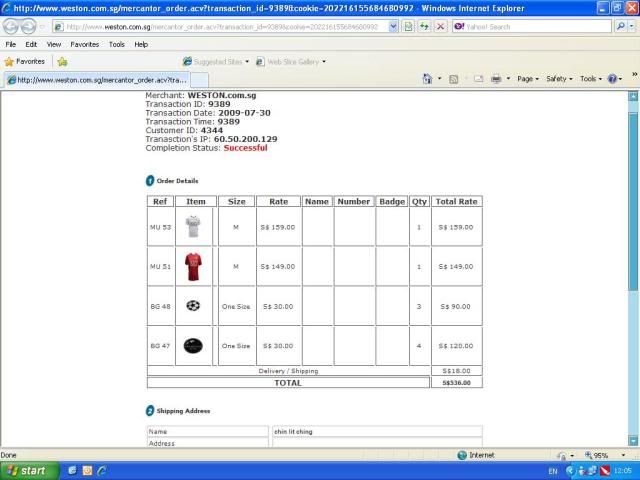Click the black ball BG 47 thumbnail

point(193,346)
